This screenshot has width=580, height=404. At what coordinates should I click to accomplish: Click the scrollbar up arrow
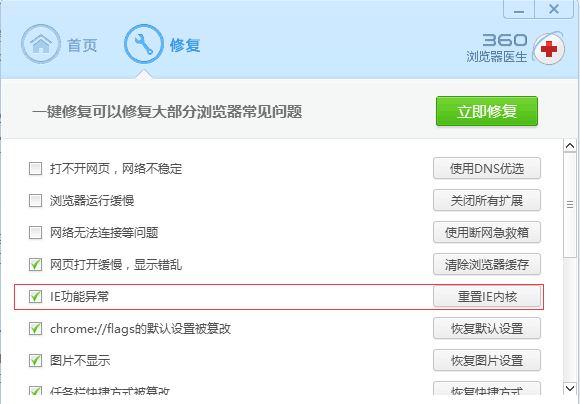[570, 146]
